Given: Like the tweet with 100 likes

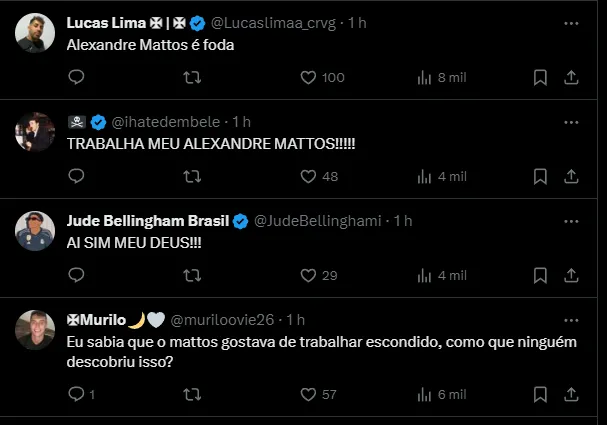Looking at the screenshot, I should (309, 77).
